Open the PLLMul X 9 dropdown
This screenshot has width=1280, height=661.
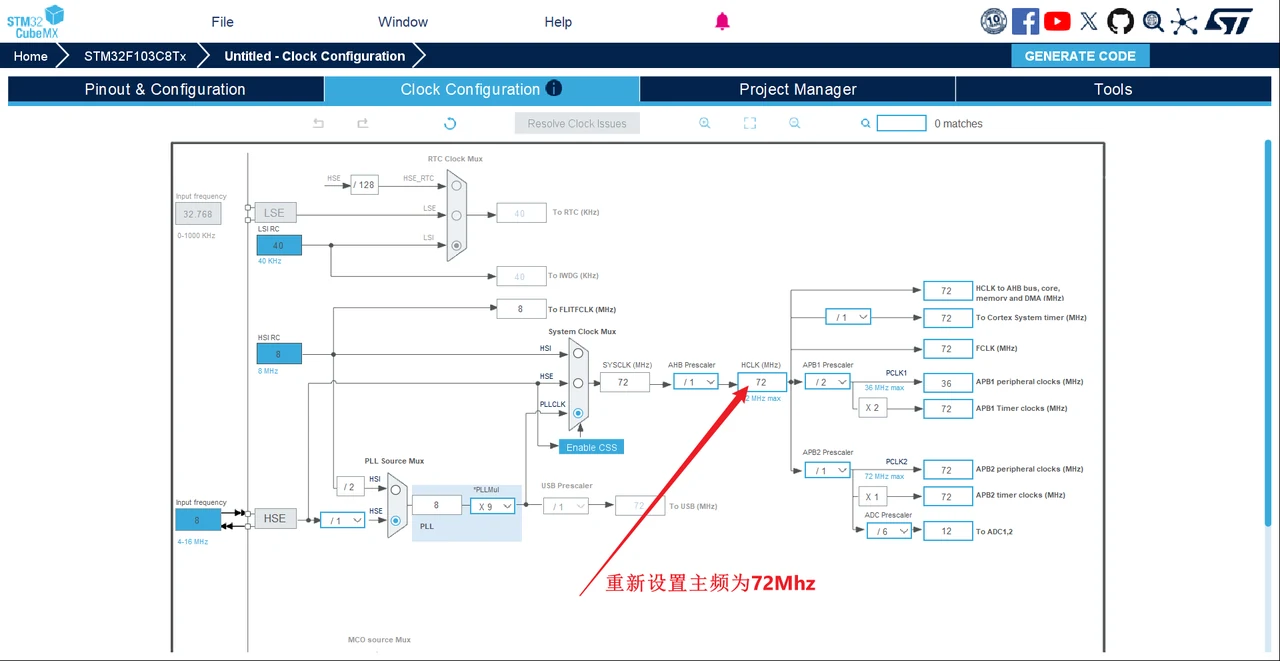click(493, 506)
